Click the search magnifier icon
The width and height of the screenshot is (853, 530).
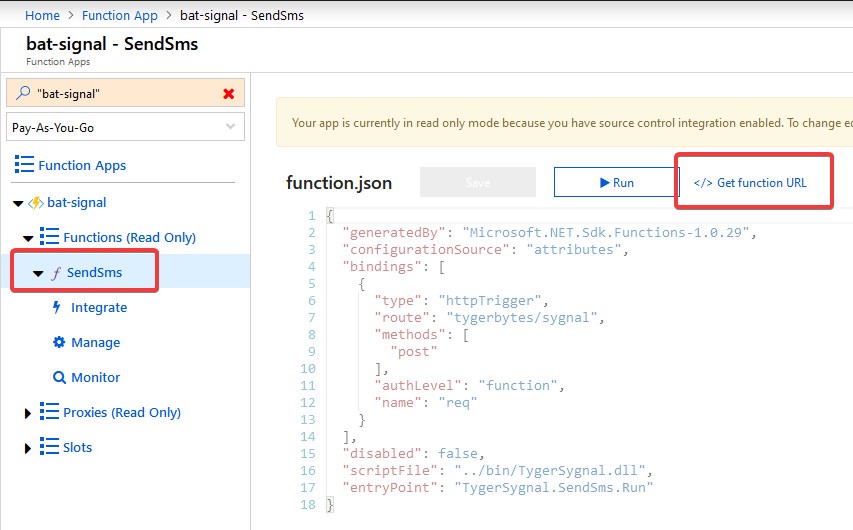click(x=23, y=94)
